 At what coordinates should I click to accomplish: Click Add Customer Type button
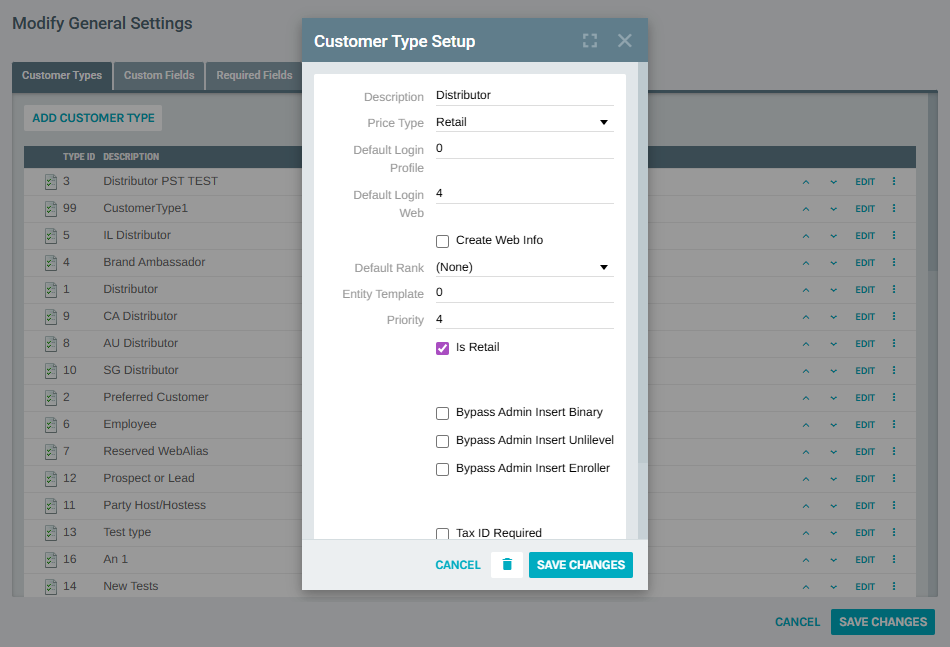(x=93, y=118)
